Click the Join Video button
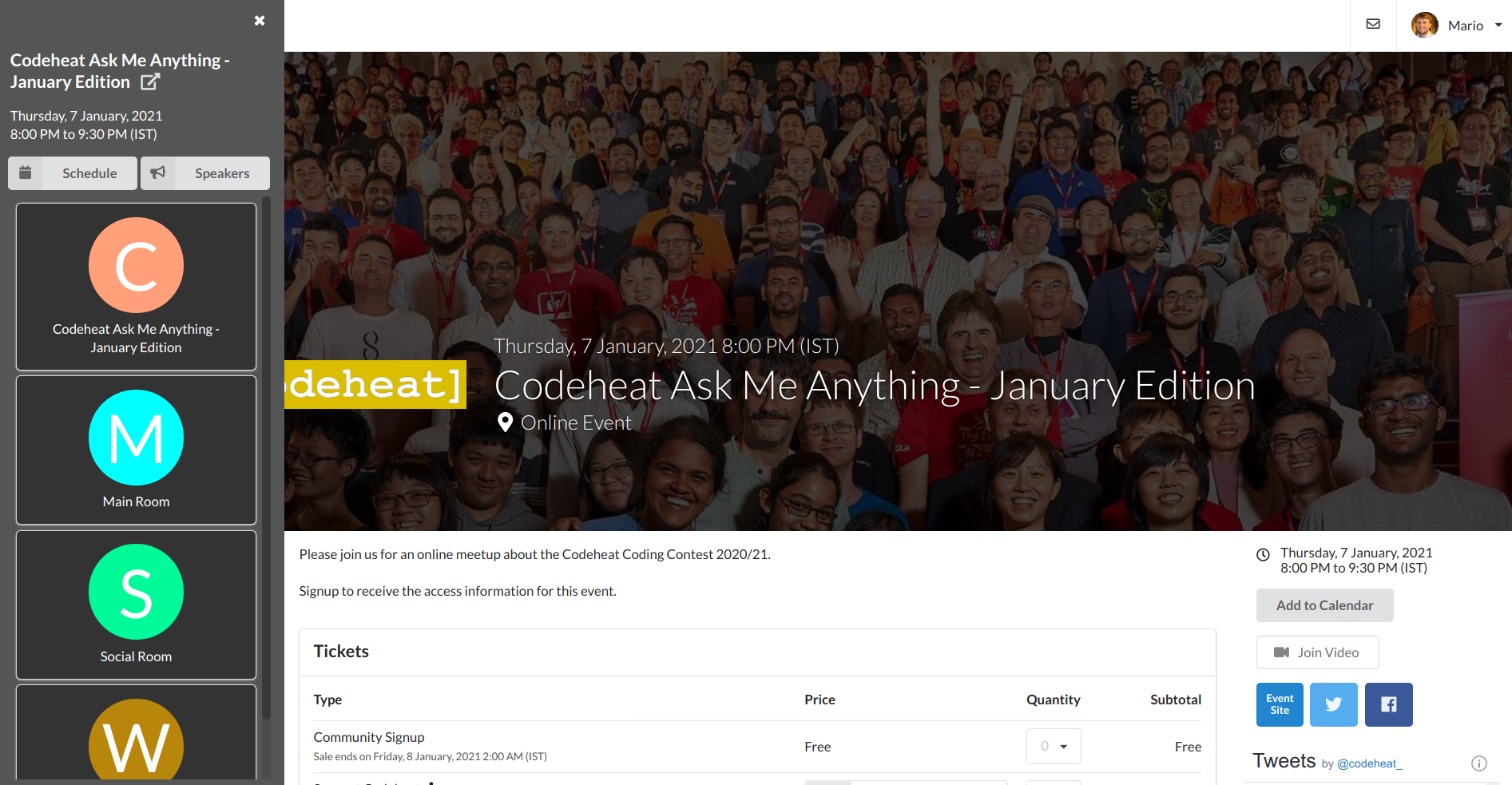The image size is (1512, 785). [x=1316, y=652]
